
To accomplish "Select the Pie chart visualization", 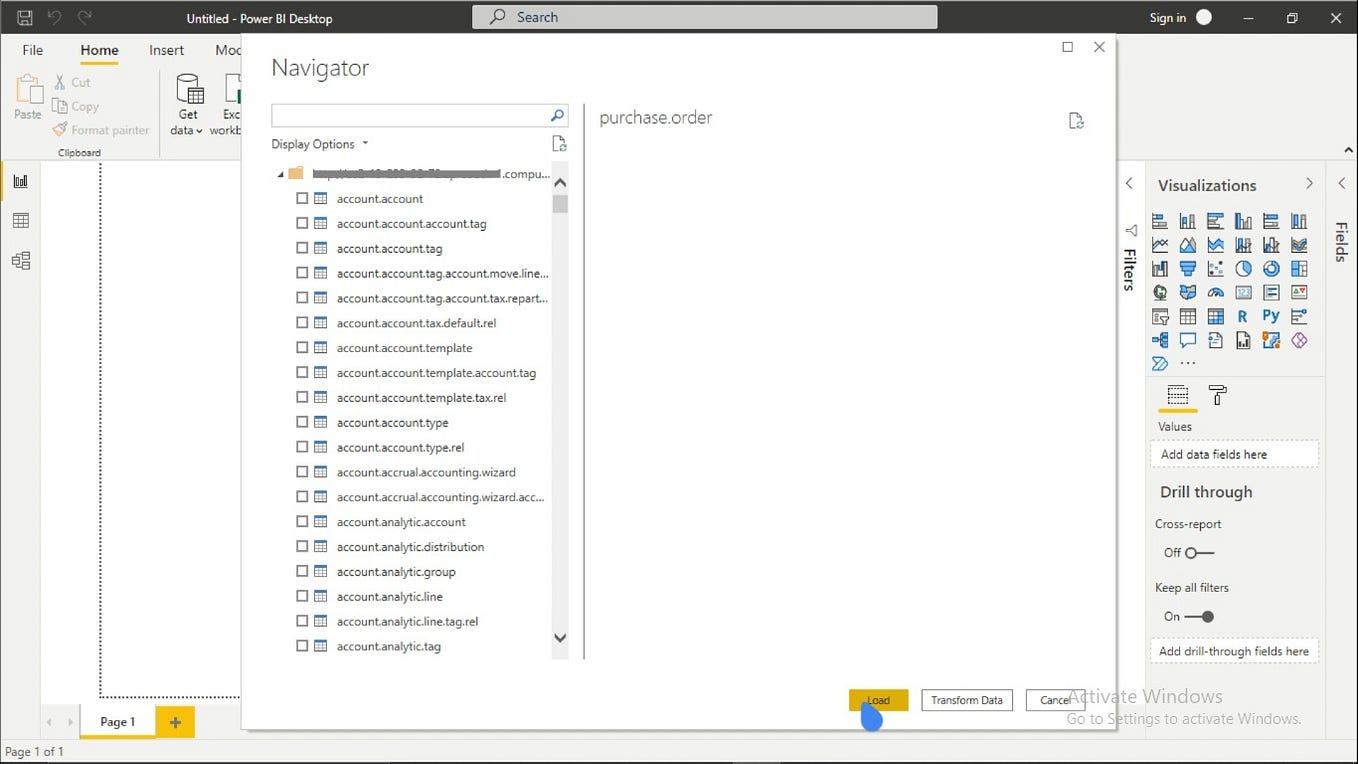I will click(1243, 268).
